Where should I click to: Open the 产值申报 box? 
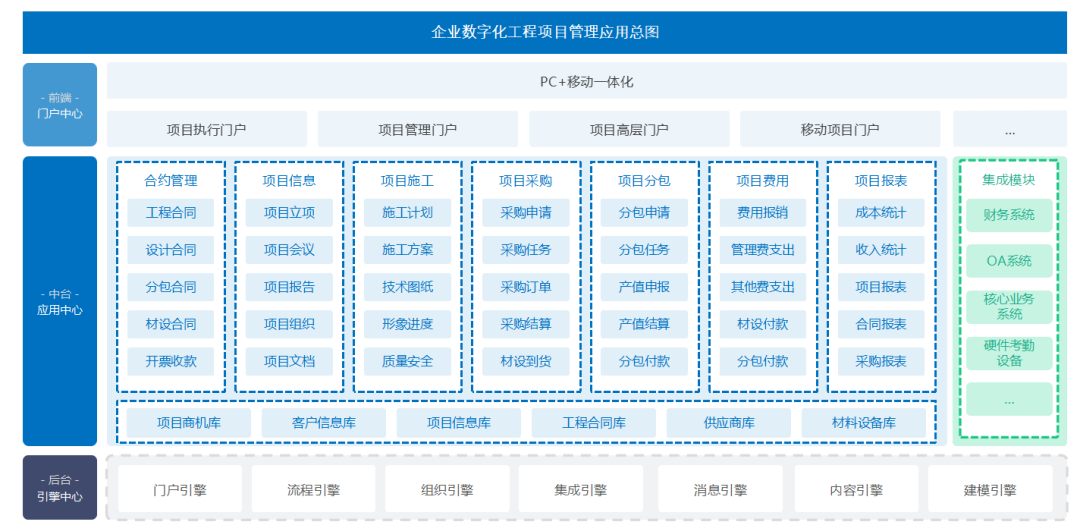[x=645, y=287]
